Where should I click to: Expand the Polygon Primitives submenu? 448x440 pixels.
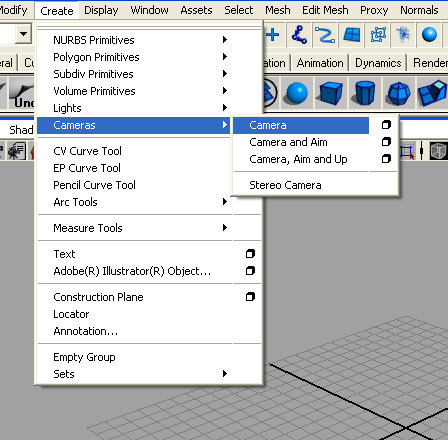pos(133,57)
